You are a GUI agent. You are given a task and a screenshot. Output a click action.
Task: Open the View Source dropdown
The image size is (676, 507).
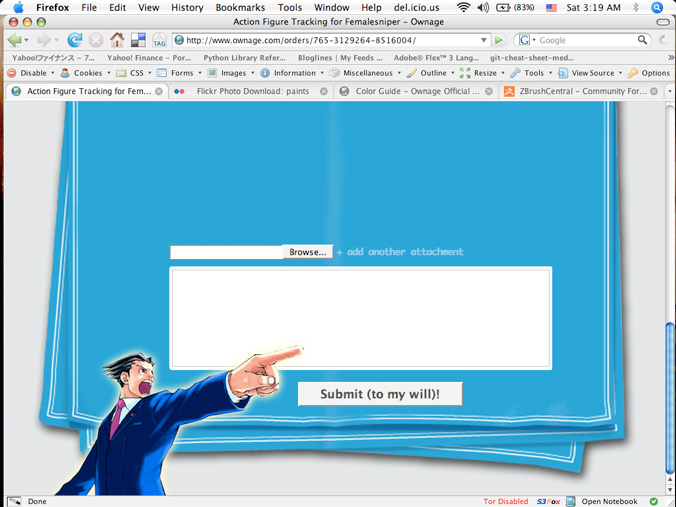(x=590, y=73)
